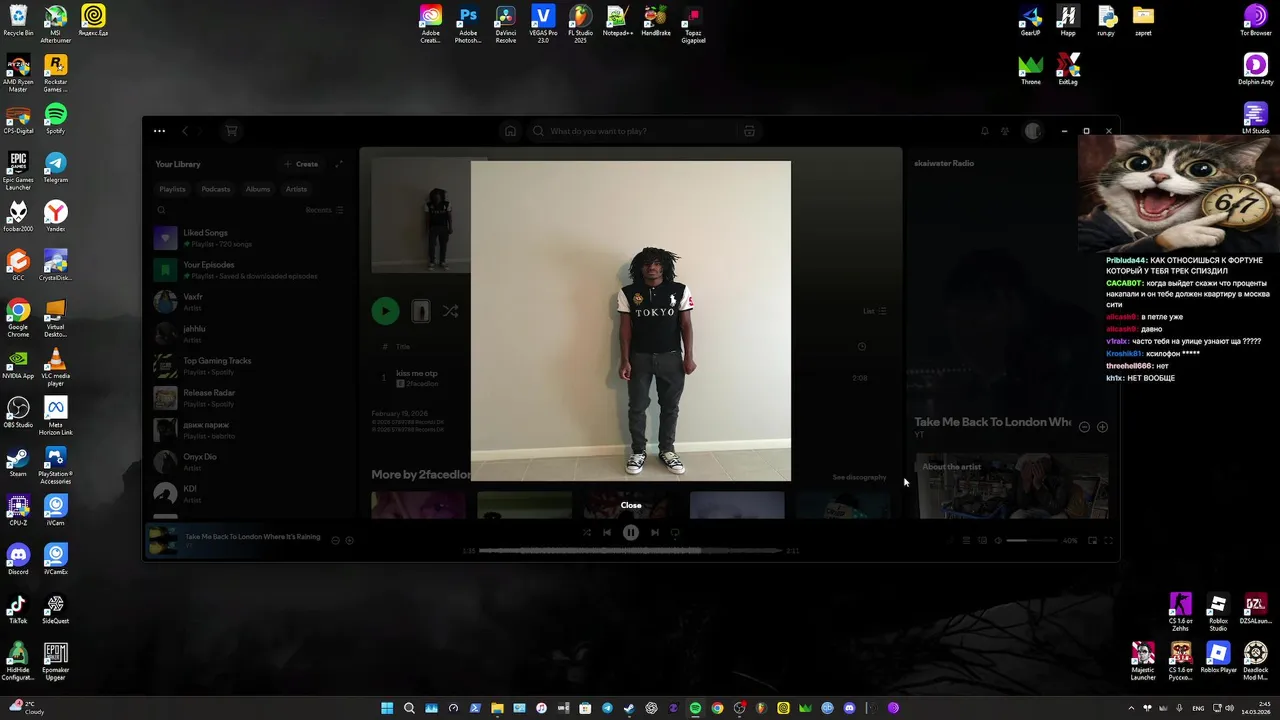Open TikTok desktop shortcut

[18, 608]
